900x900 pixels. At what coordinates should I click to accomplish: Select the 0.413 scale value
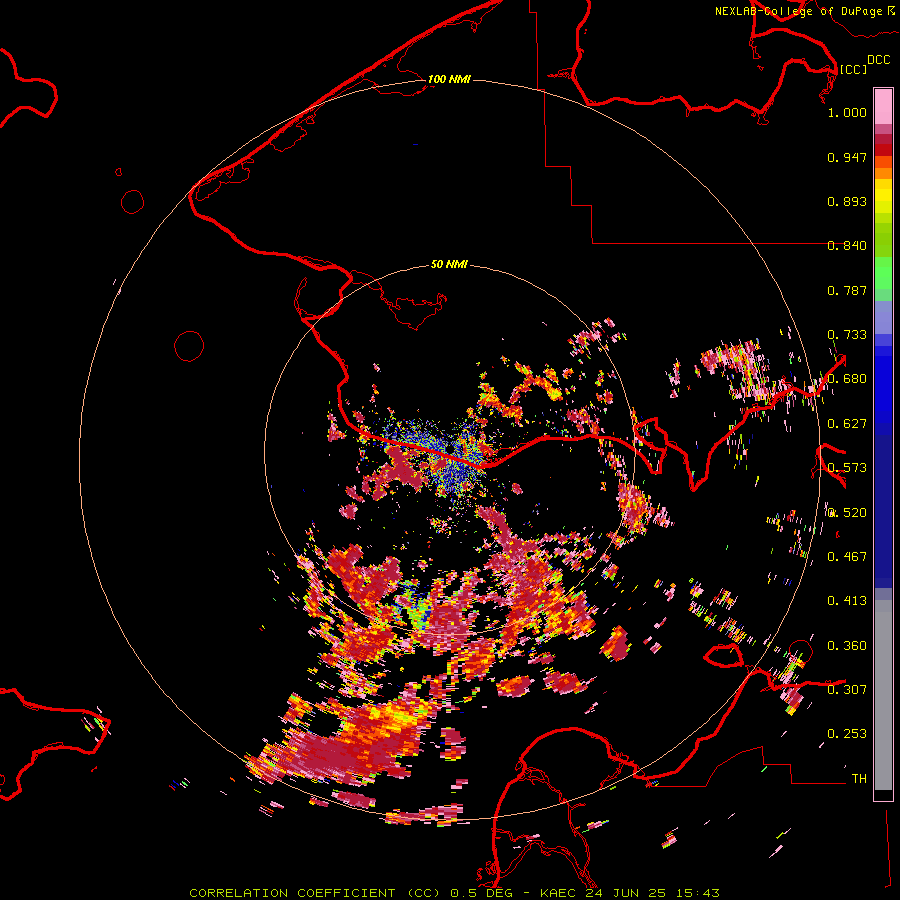point(847,601)
